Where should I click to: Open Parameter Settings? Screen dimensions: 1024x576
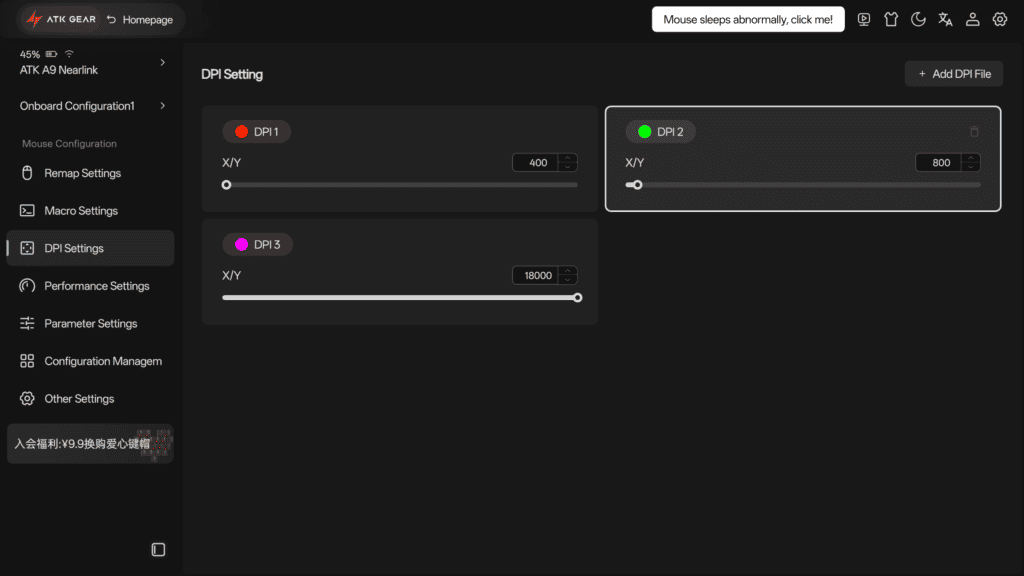tap(91, 323)
